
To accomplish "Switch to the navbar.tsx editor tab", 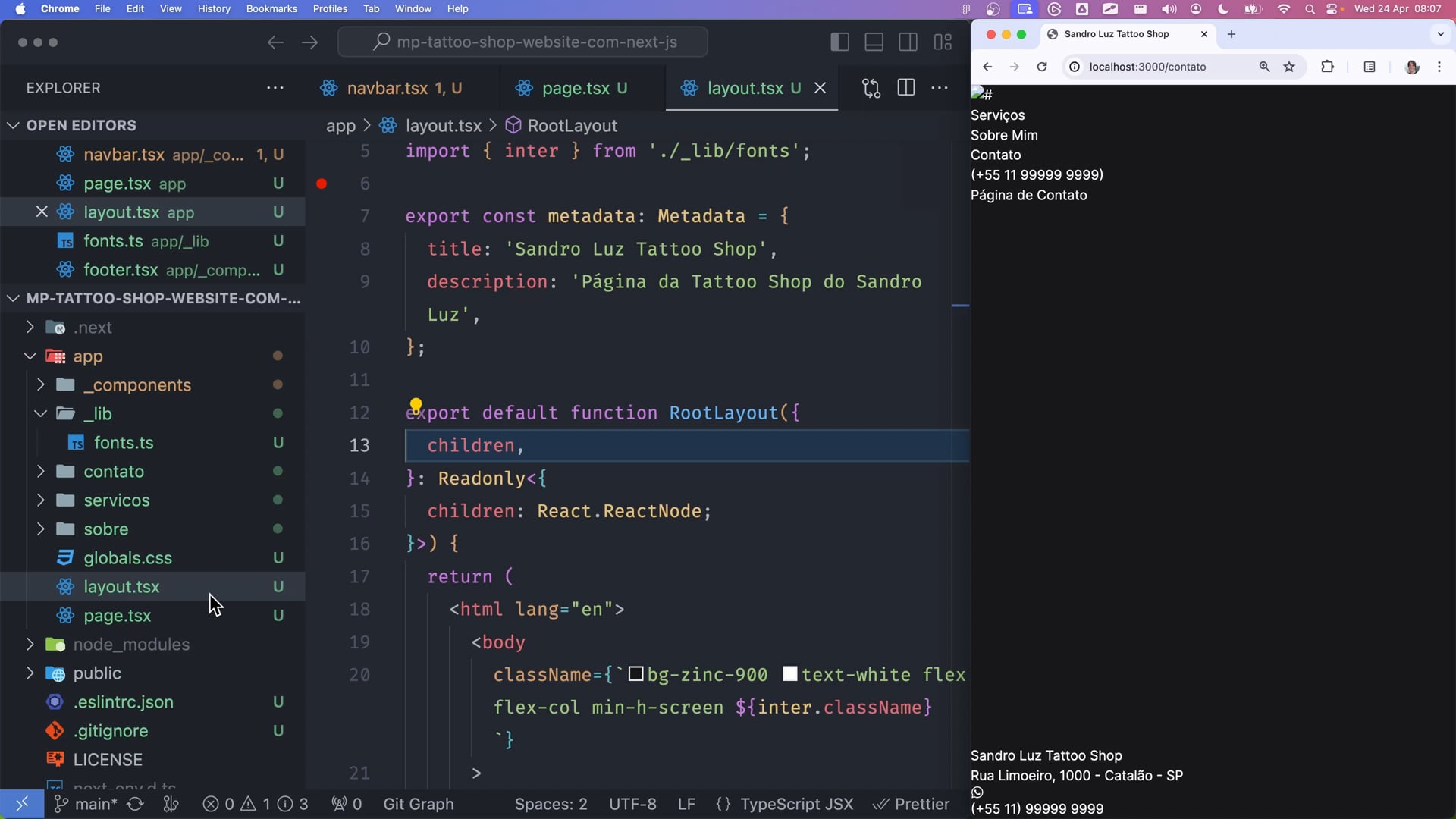I will (x=388, y=88).
